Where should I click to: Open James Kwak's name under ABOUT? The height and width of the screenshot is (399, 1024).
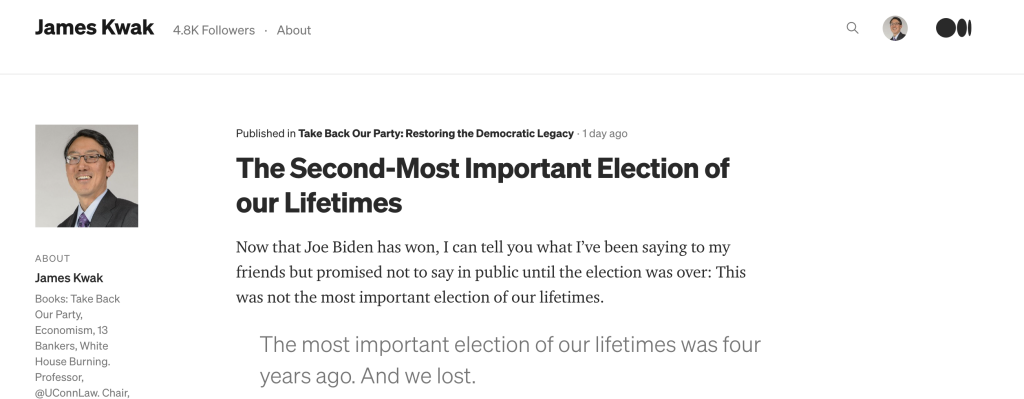pyautogui.click(x=69, y=278)
